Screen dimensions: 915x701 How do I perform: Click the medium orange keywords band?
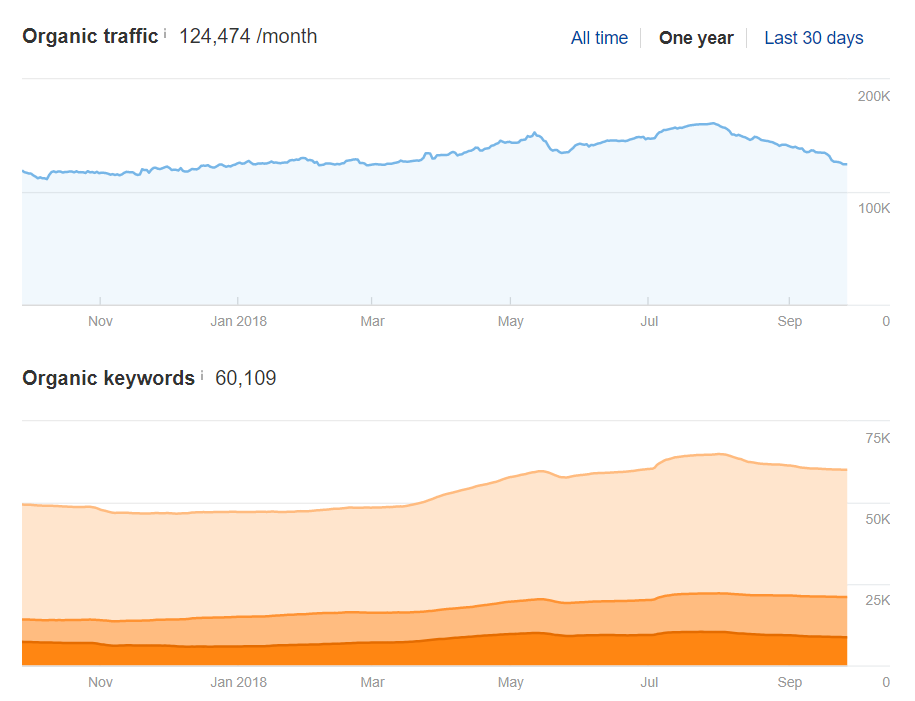(434, 626)
